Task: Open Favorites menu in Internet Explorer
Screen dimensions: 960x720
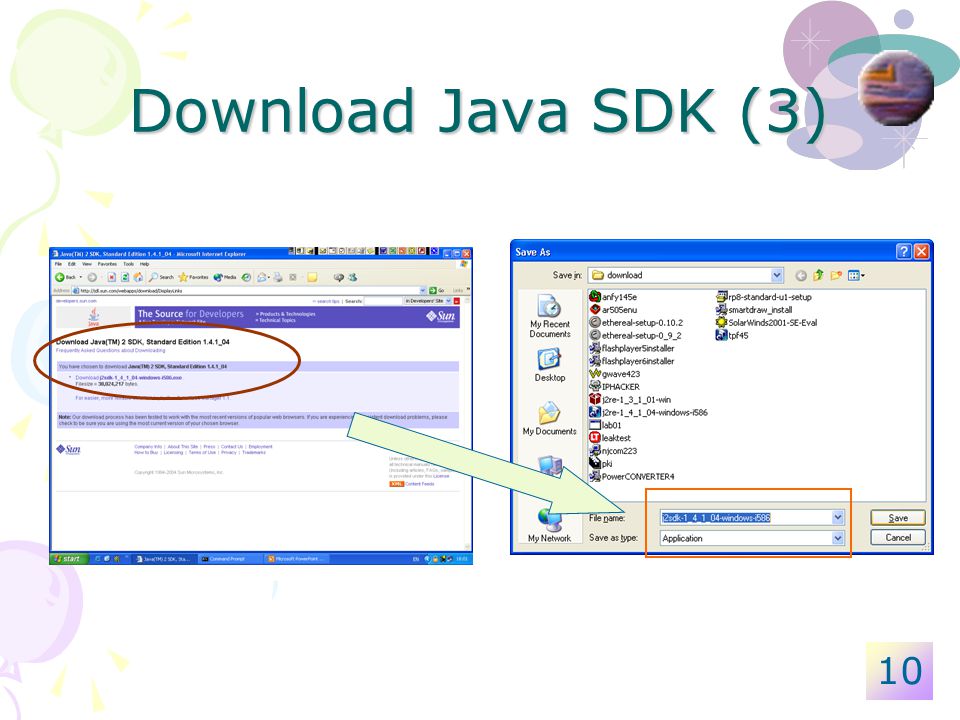Action: [x=107, y=264]
